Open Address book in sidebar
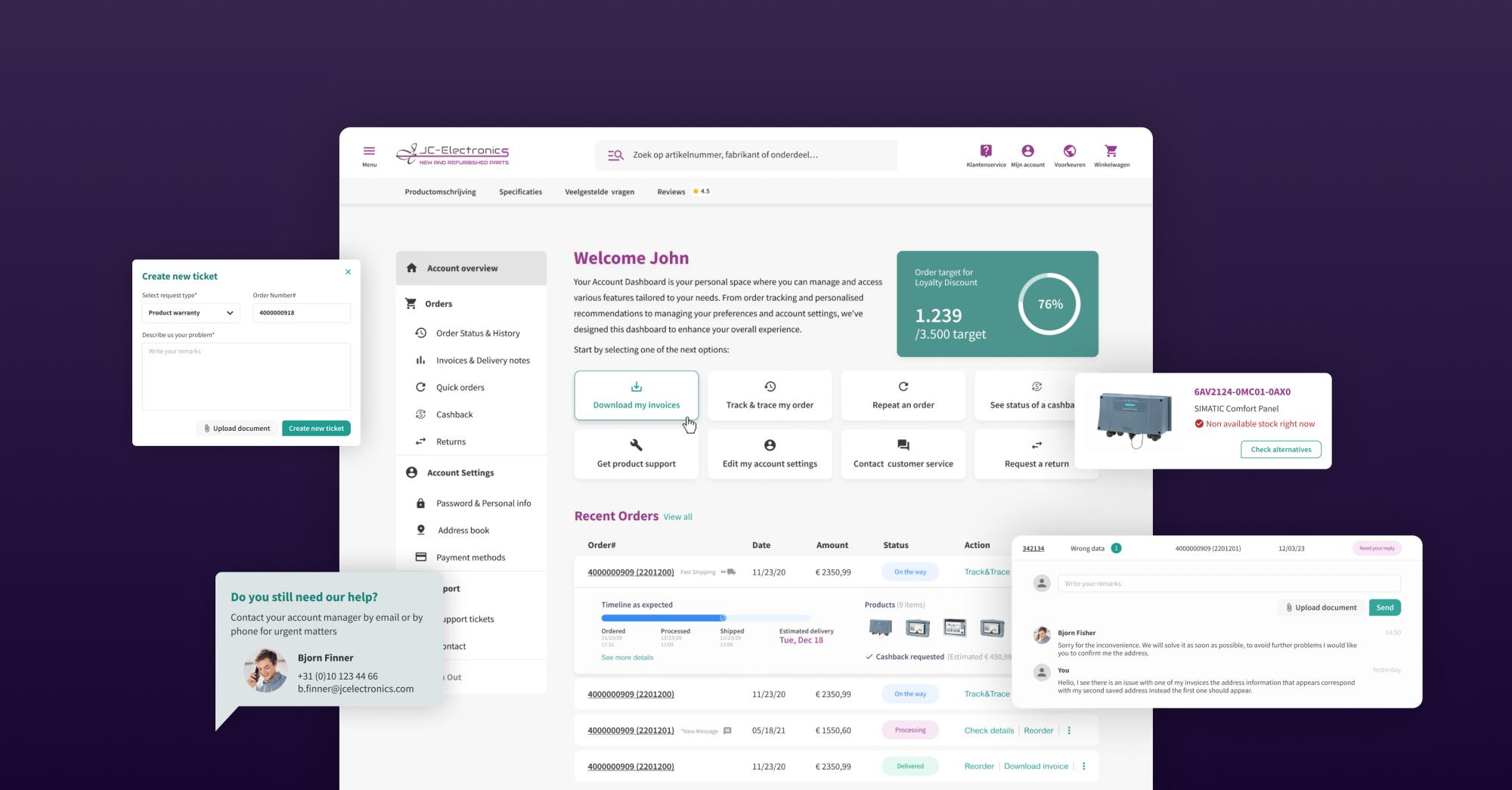 point(463,531)
